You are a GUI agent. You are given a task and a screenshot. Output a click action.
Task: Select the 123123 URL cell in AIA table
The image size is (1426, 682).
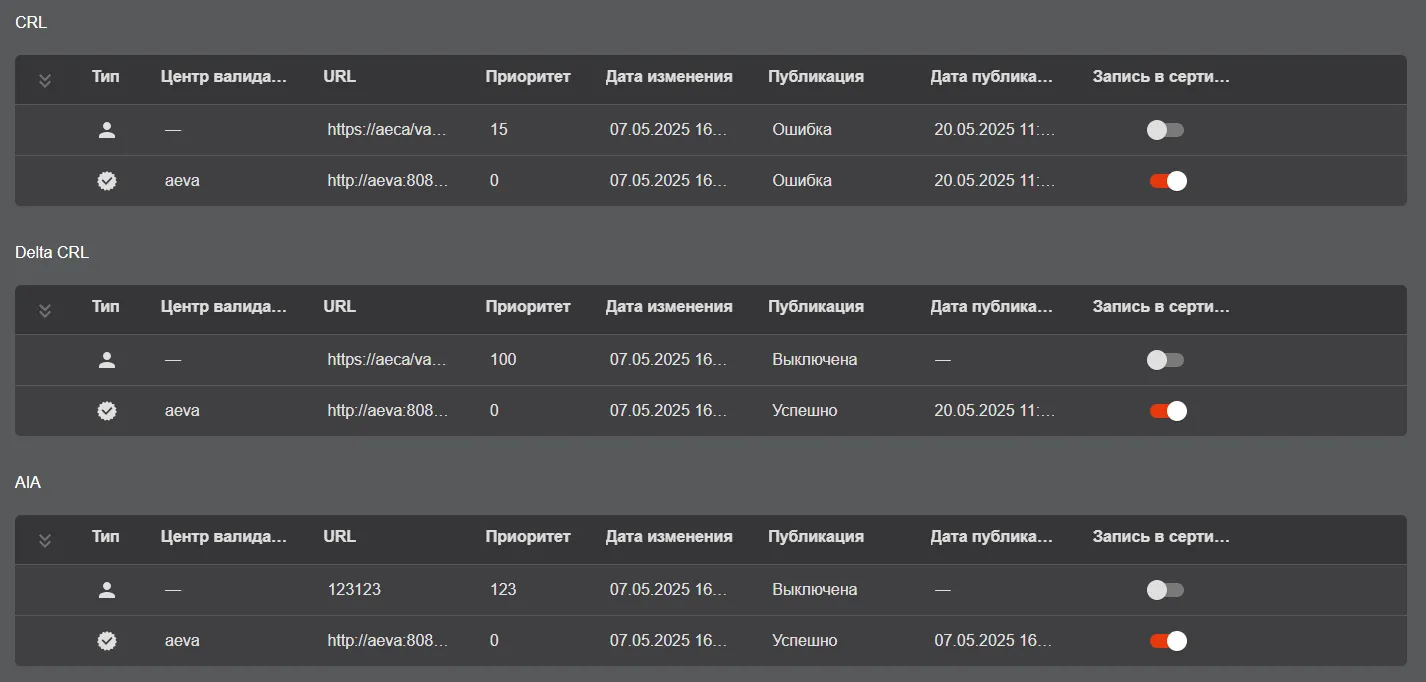(354, 590)
